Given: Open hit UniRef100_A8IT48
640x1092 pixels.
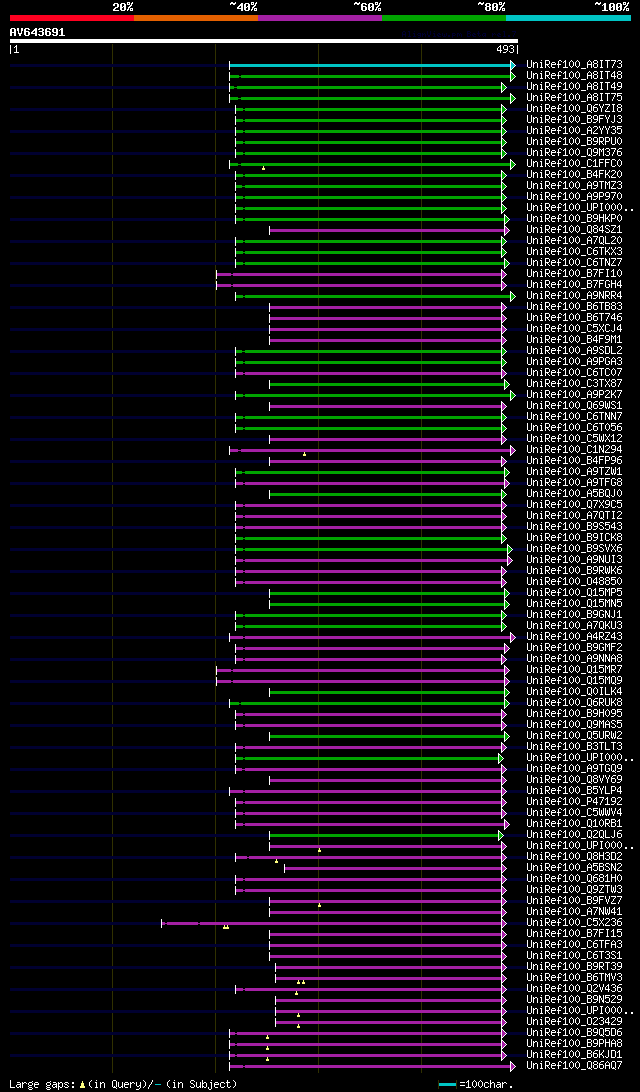Looking at the screenshot, I should tap(575, 76).
